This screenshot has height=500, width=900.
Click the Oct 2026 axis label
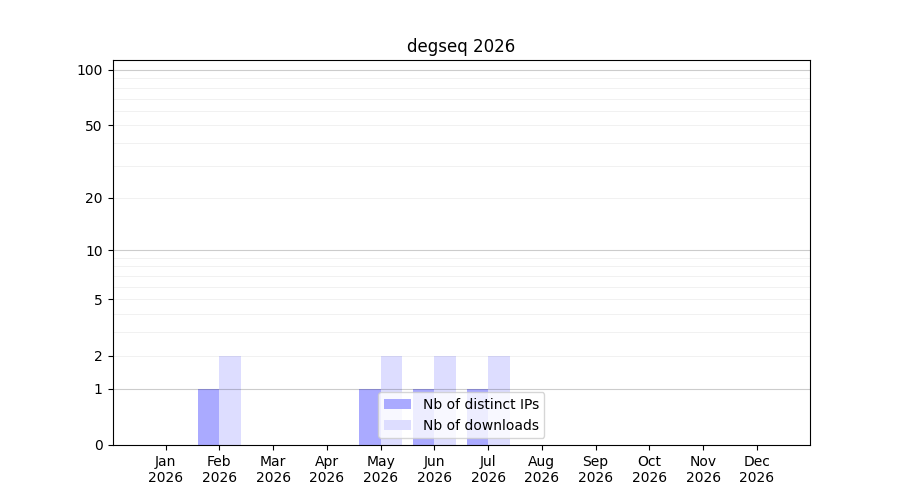[x=650, y=469]
